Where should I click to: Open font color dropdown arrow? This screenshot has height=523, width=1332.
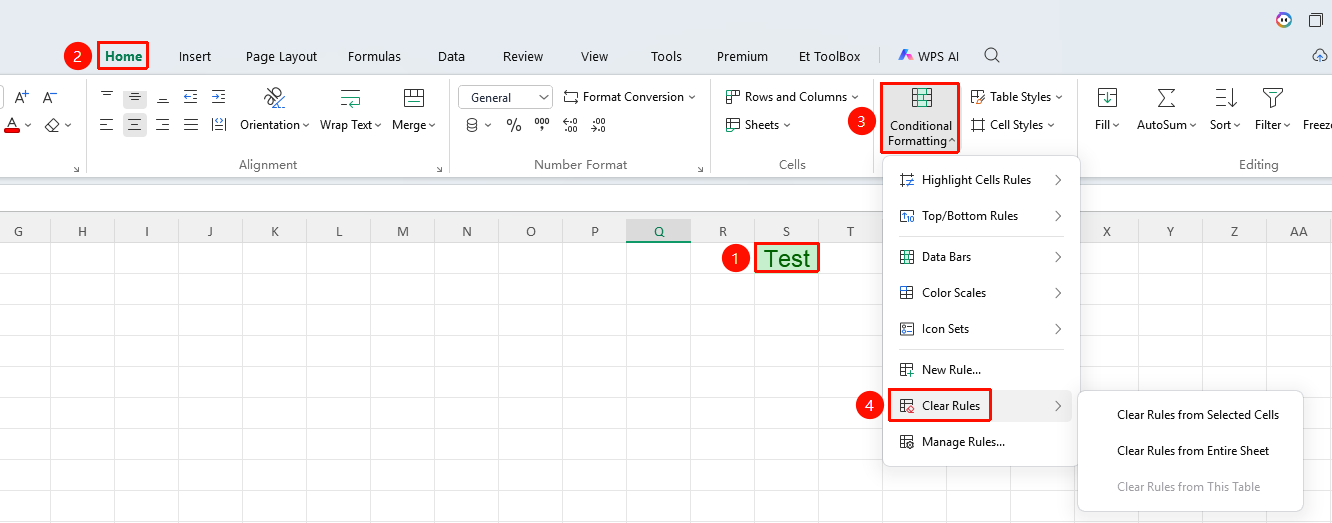28,125
